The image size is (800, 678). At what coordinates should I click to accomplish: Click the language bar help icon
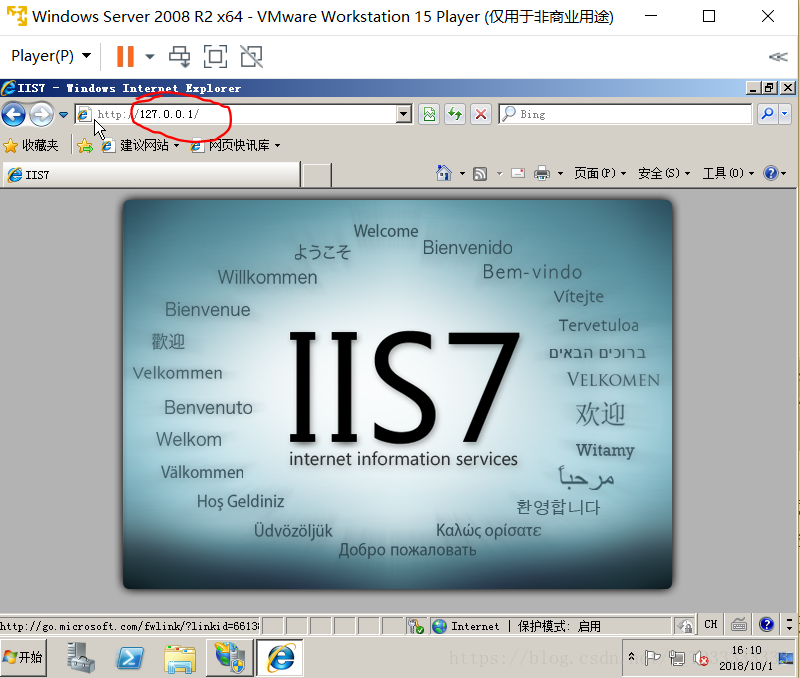pyautogui.click(x=766, y=624)
